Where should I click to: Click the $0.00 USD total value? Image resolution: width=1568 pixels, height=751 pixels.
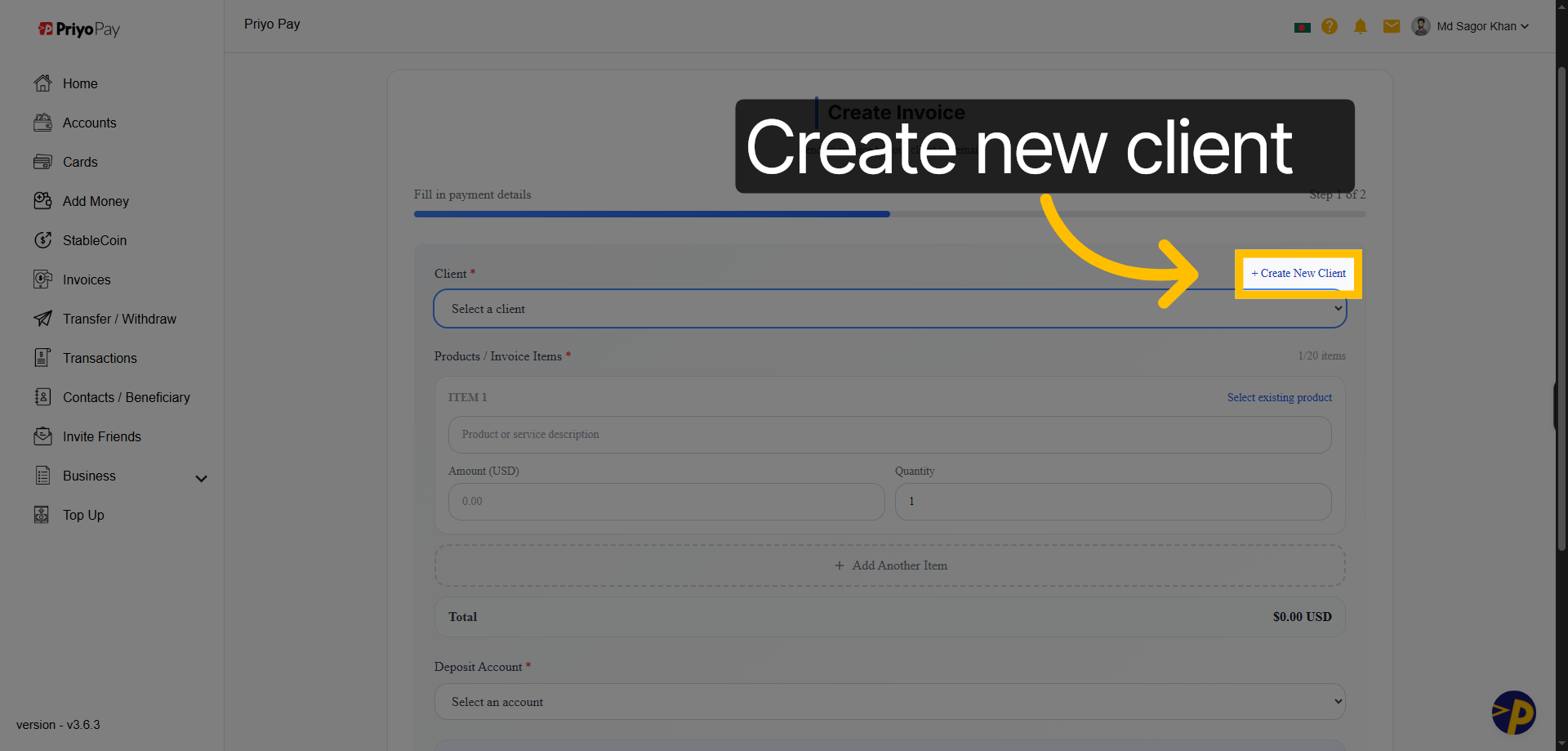click(1302, 617)
